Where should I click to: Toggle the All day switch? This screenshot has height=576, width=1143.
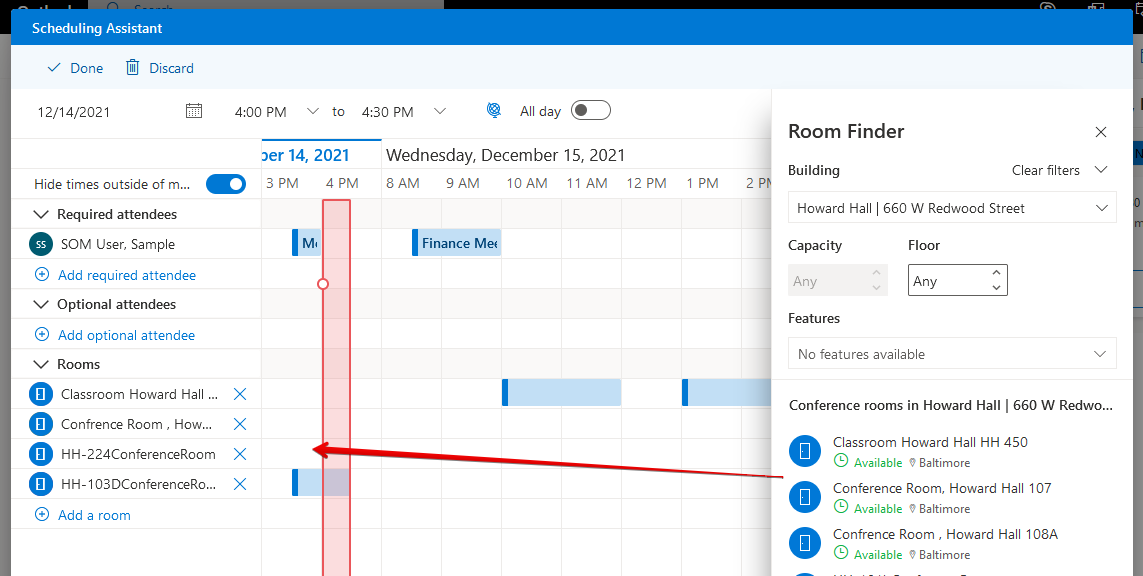click(x=590, y=111)
